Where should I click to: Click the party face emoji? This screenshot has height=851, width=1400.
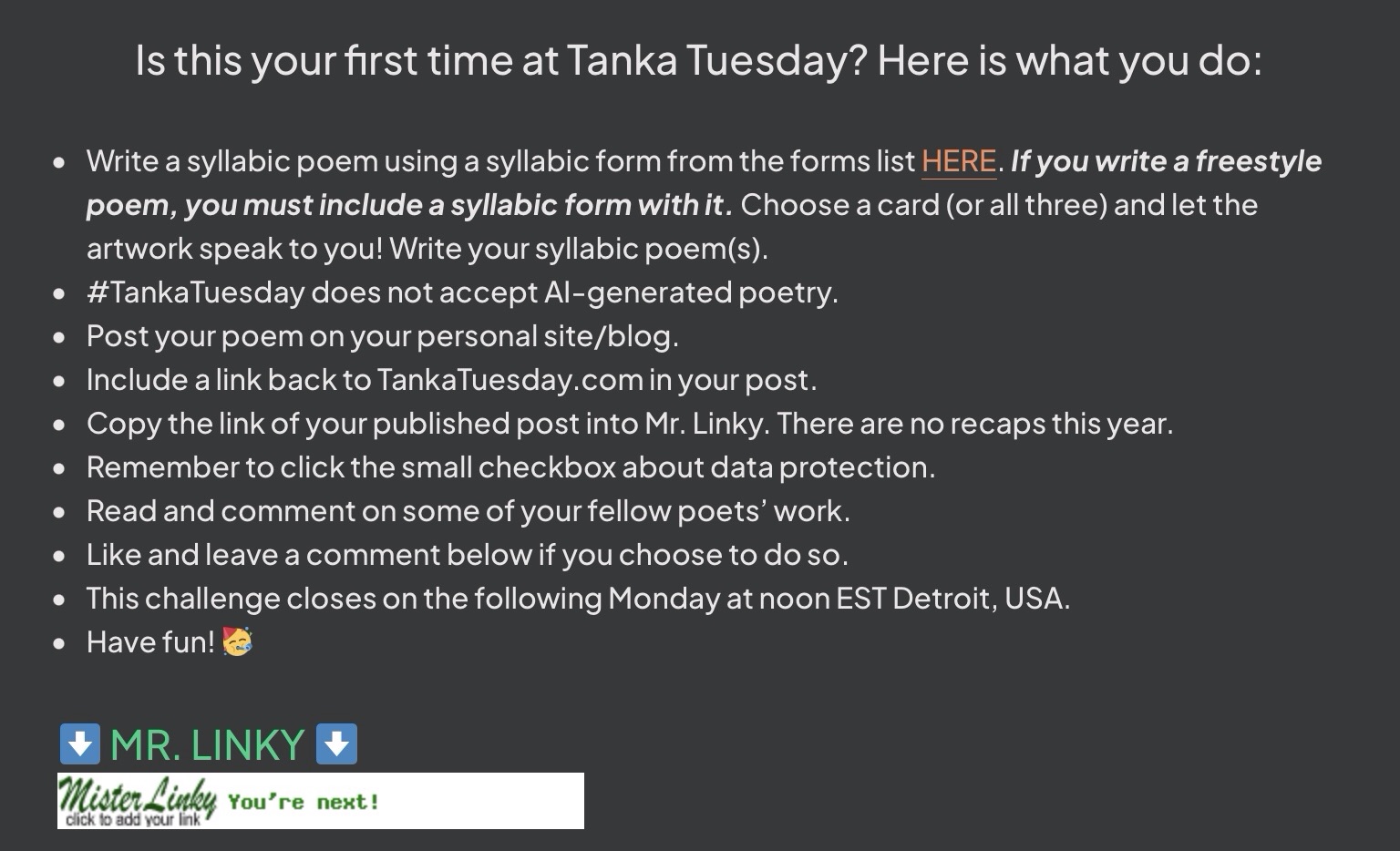pyautogui.click(x=237, y=641)
